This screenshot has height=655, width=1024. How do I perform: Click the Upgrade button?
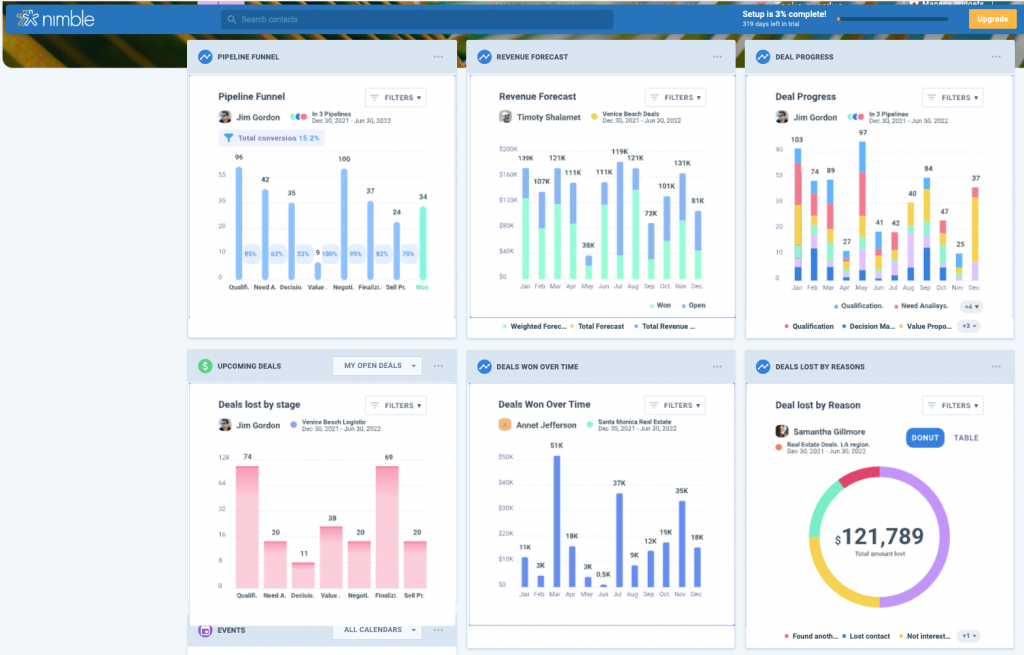(x=992, y=18)
